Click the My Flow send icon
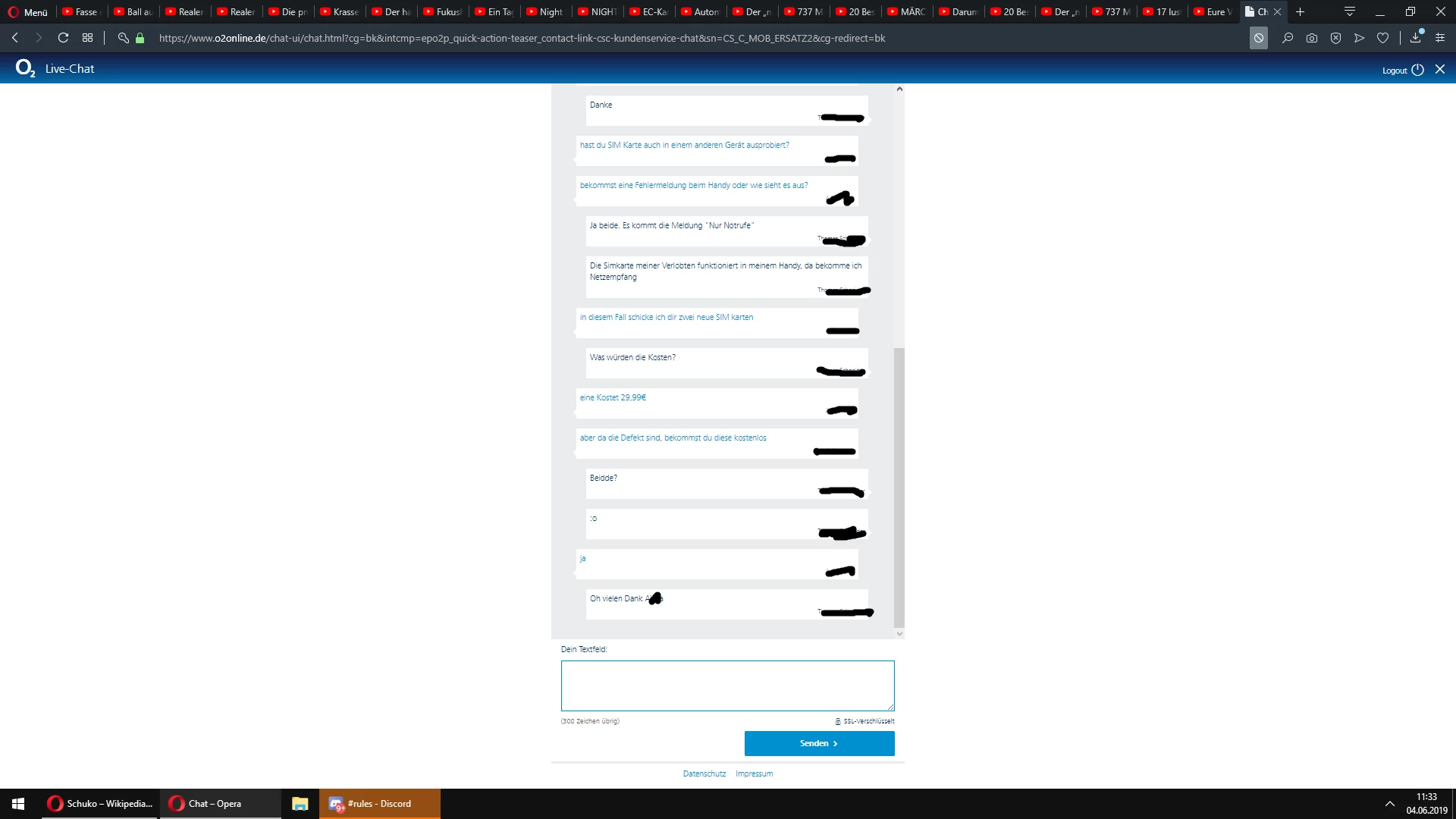This screenshot has width=1456, height=819. pos(1359,38)
